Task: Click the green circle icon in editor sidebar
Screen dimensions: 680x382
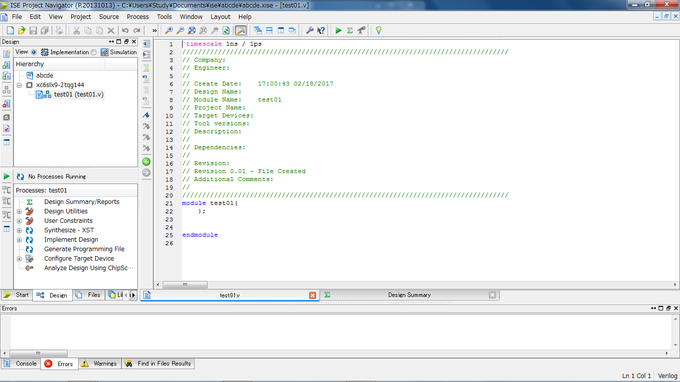Action: (147, 162)
